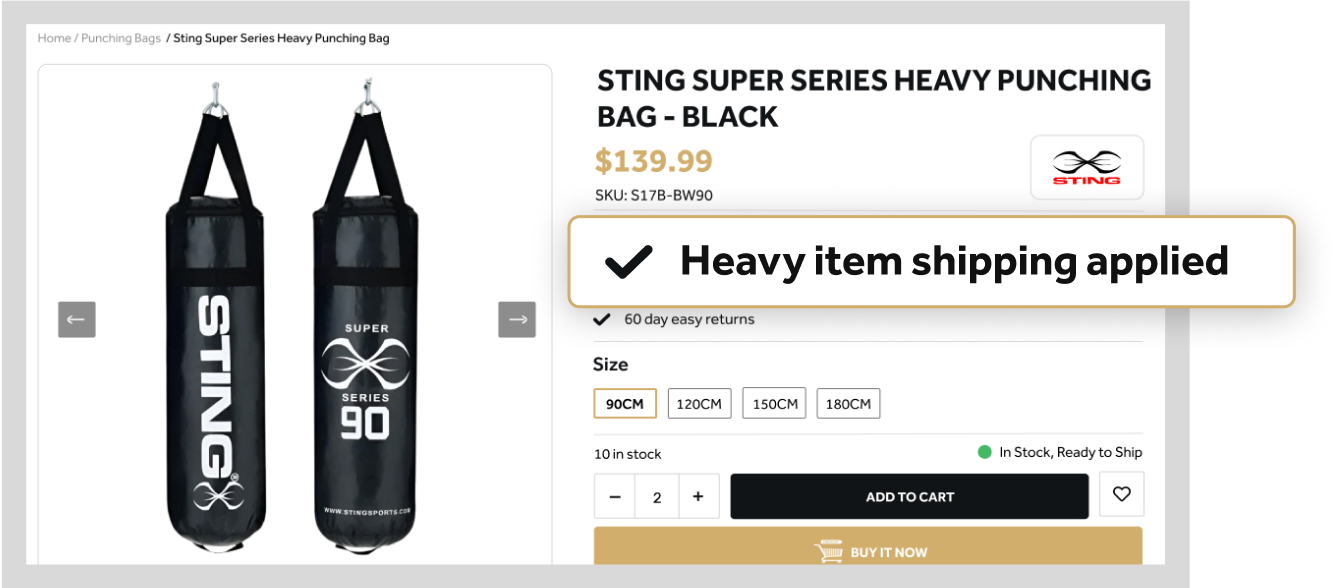
Task: Choose the 150CM size option
Action: [774, 404]
